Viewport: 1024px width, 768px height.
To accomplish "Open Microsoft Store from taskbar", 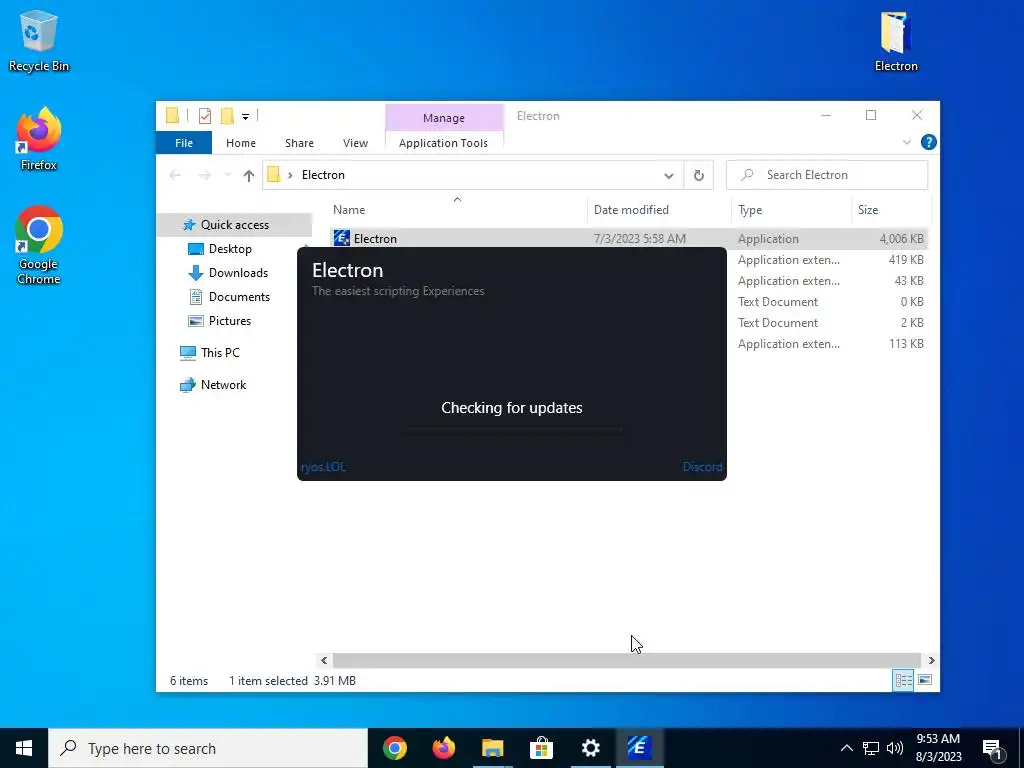I will tap(541, 748).
